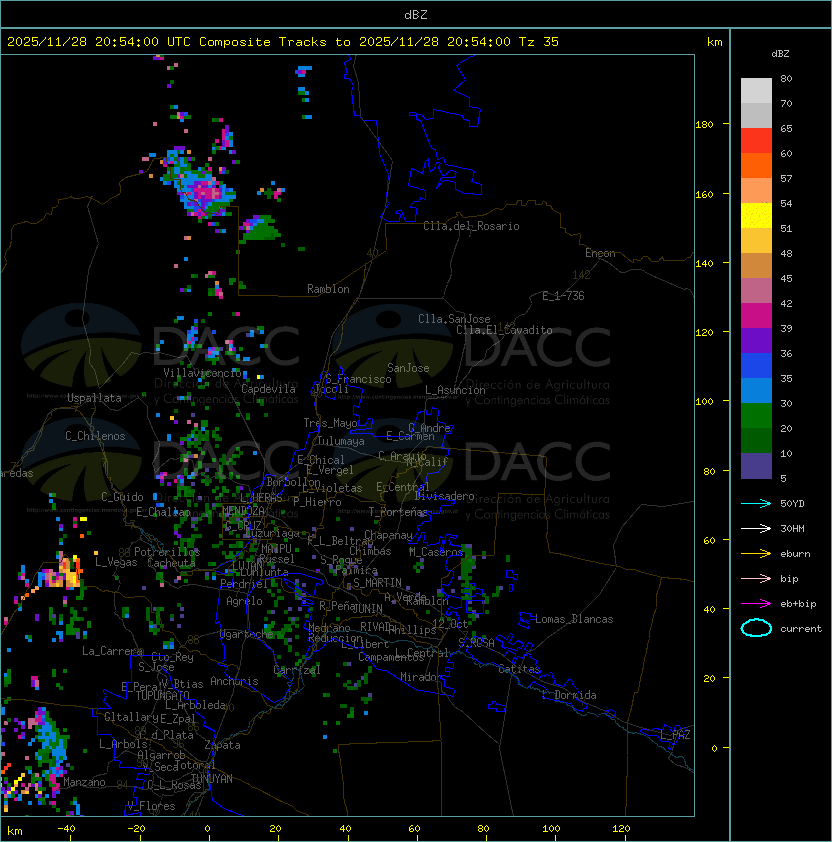Click the 'Manzano' map label

pyautogui.click(x=84, y=782)
